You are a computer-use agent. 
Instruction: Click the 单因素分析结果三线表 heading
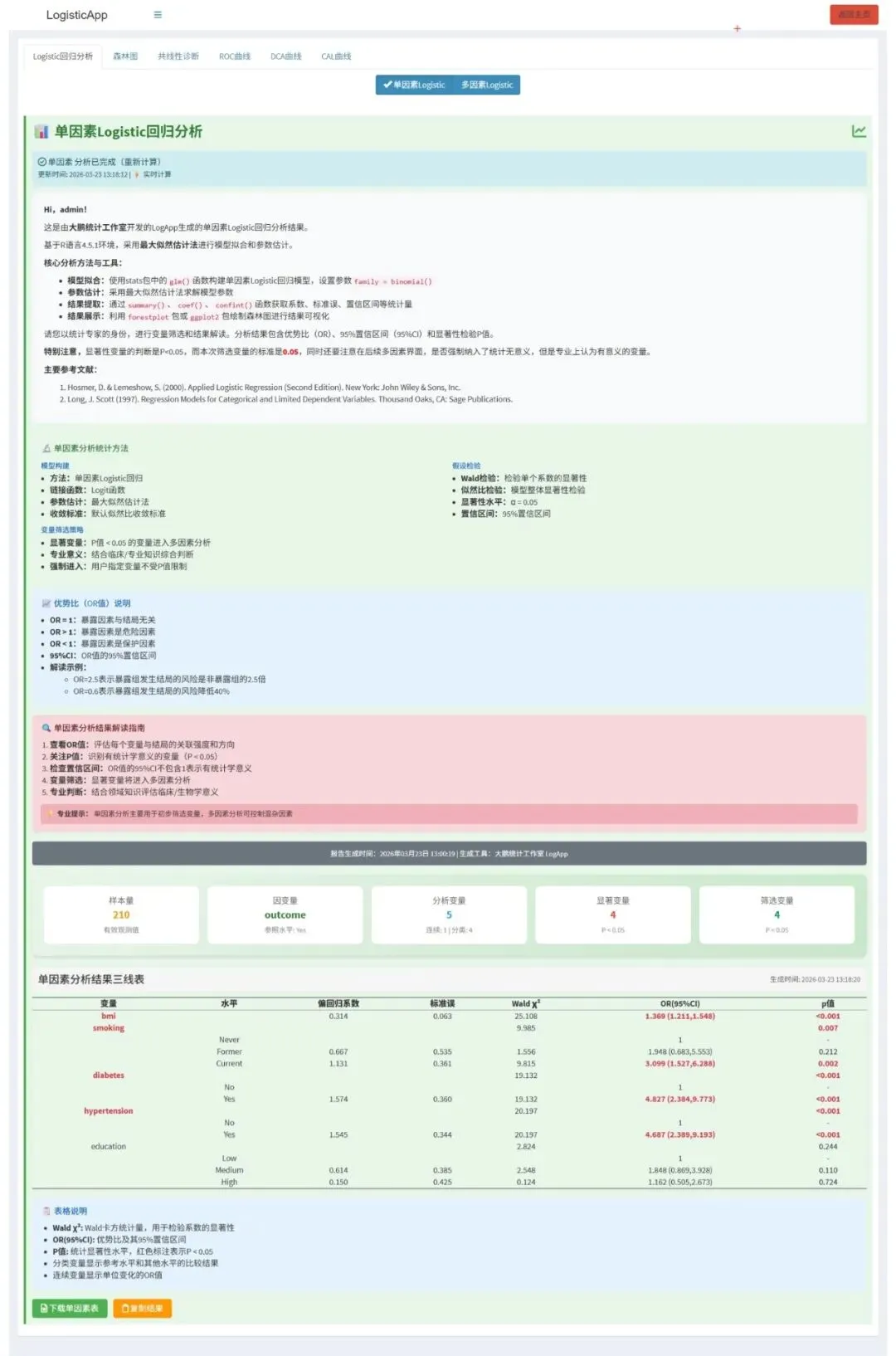coord(91,979)
